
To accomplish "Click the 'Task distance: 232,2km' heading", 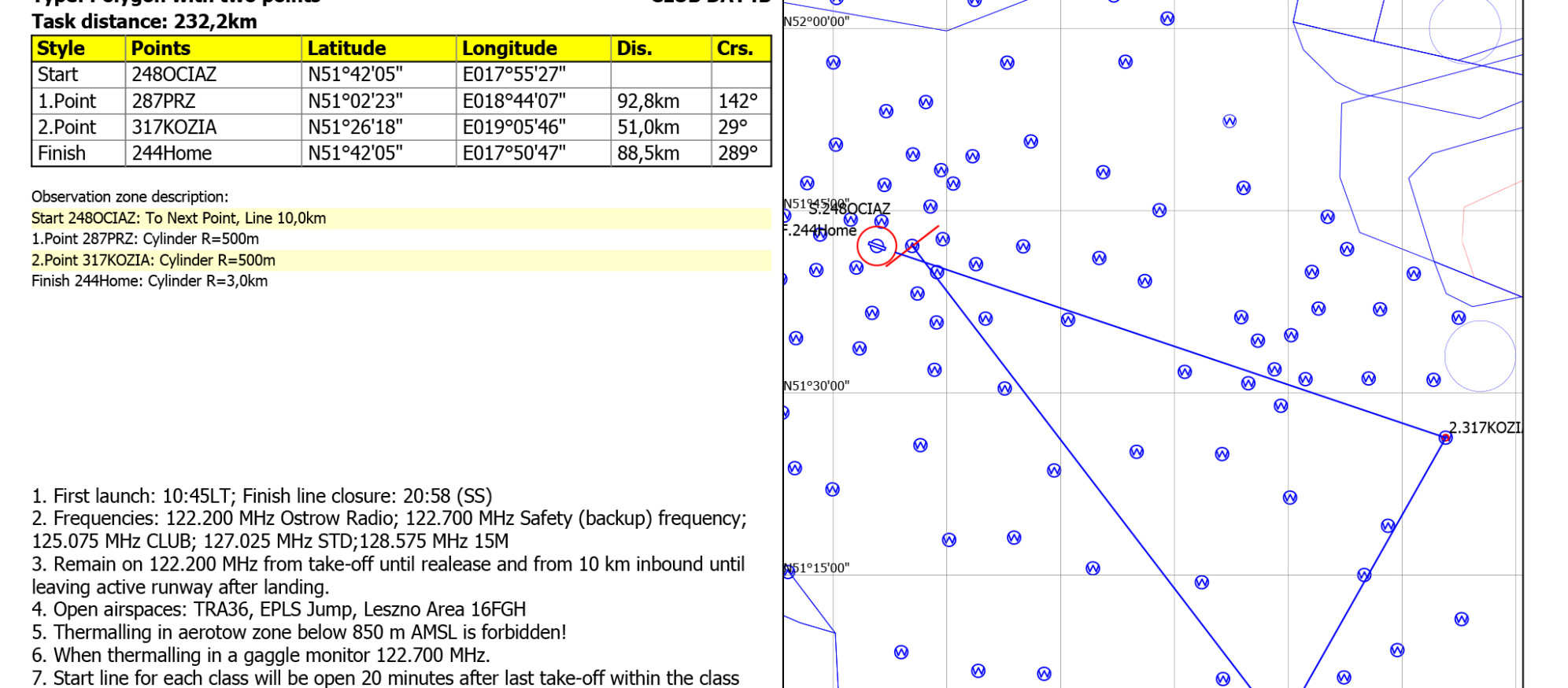I will click(144, 21).
